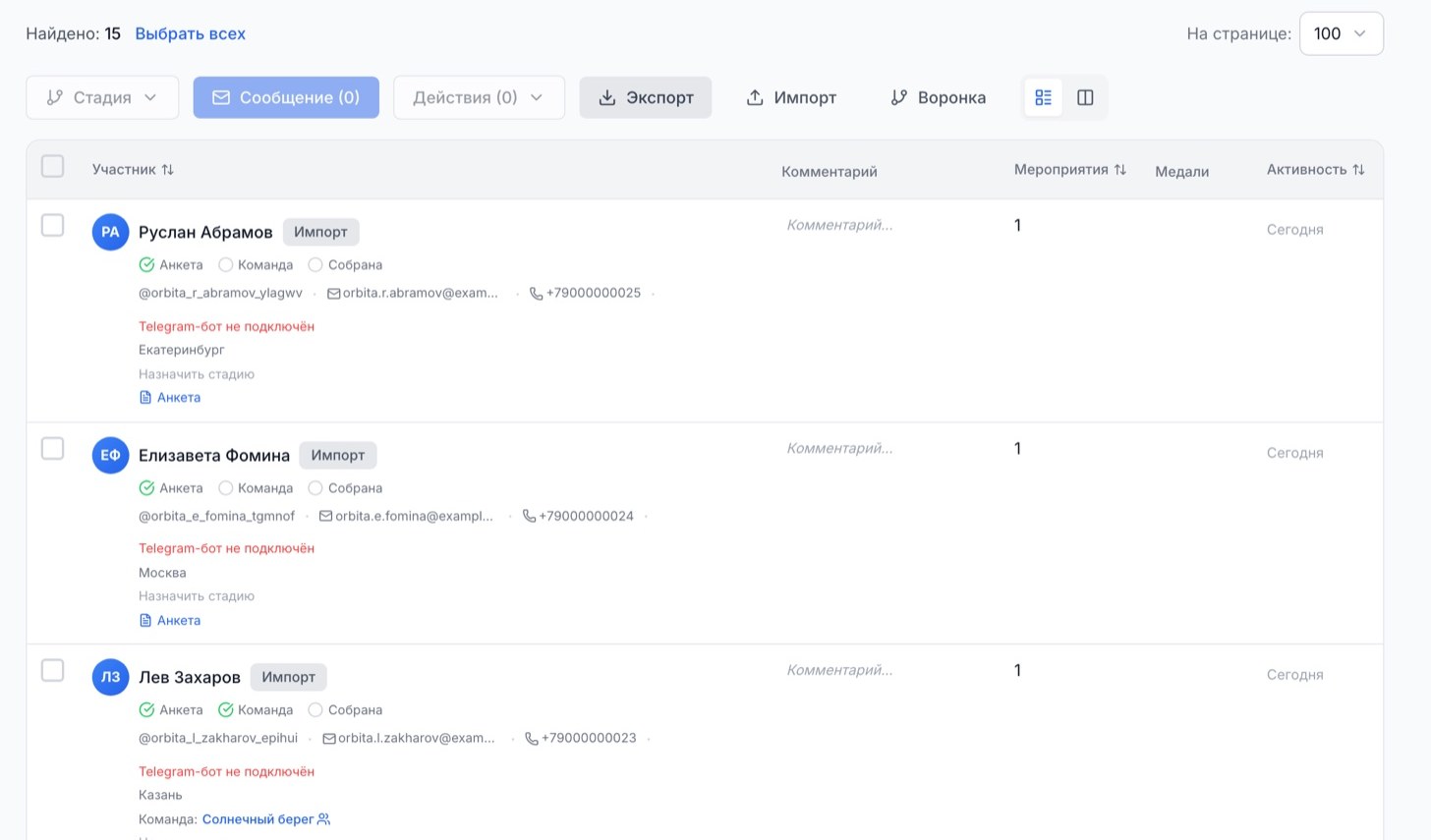
Task: Open the Анкета link for Руслан Абрамов
Action: [x=170, y=398]
